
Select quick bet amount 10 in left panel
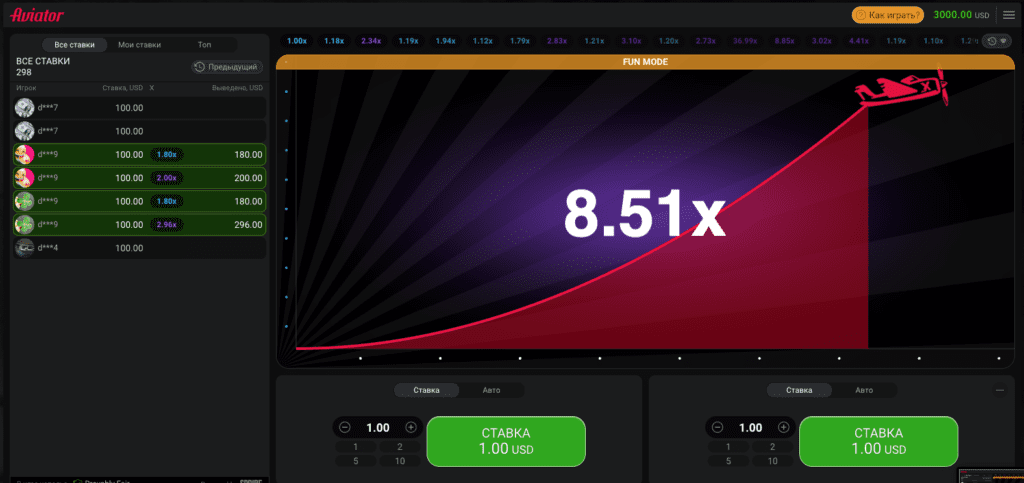coord(400,461)
